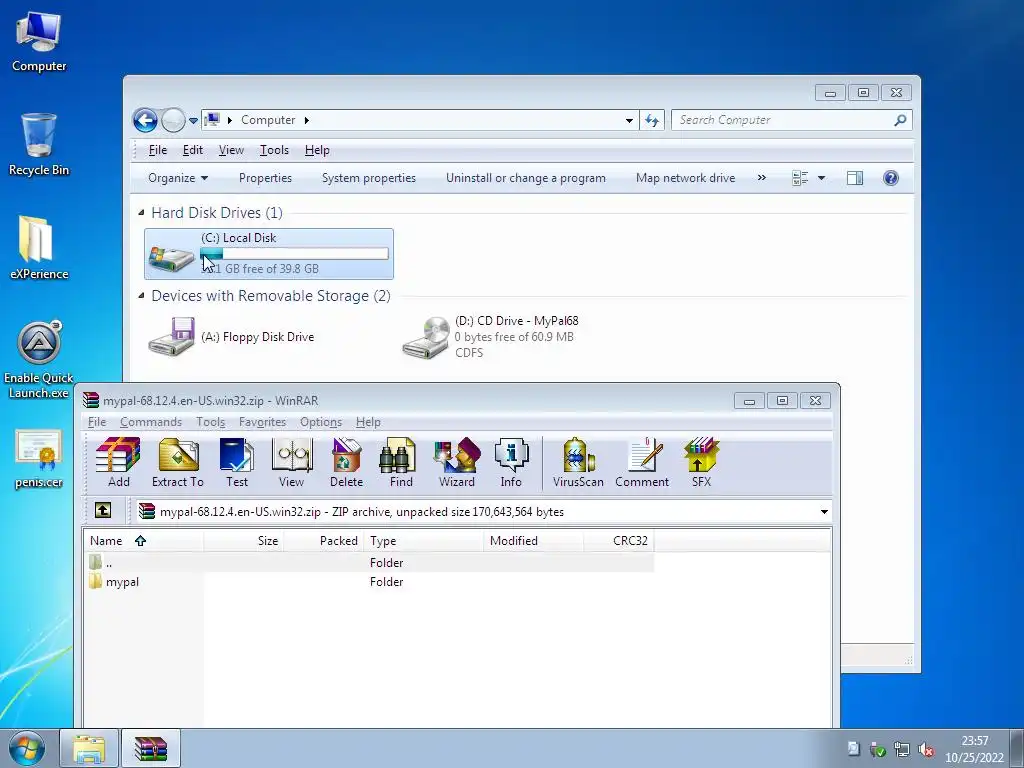Open WinRAR archive path dropdown
Image resolution: width=1024 pixels, height=768 pixels.
tap(824, 511)
